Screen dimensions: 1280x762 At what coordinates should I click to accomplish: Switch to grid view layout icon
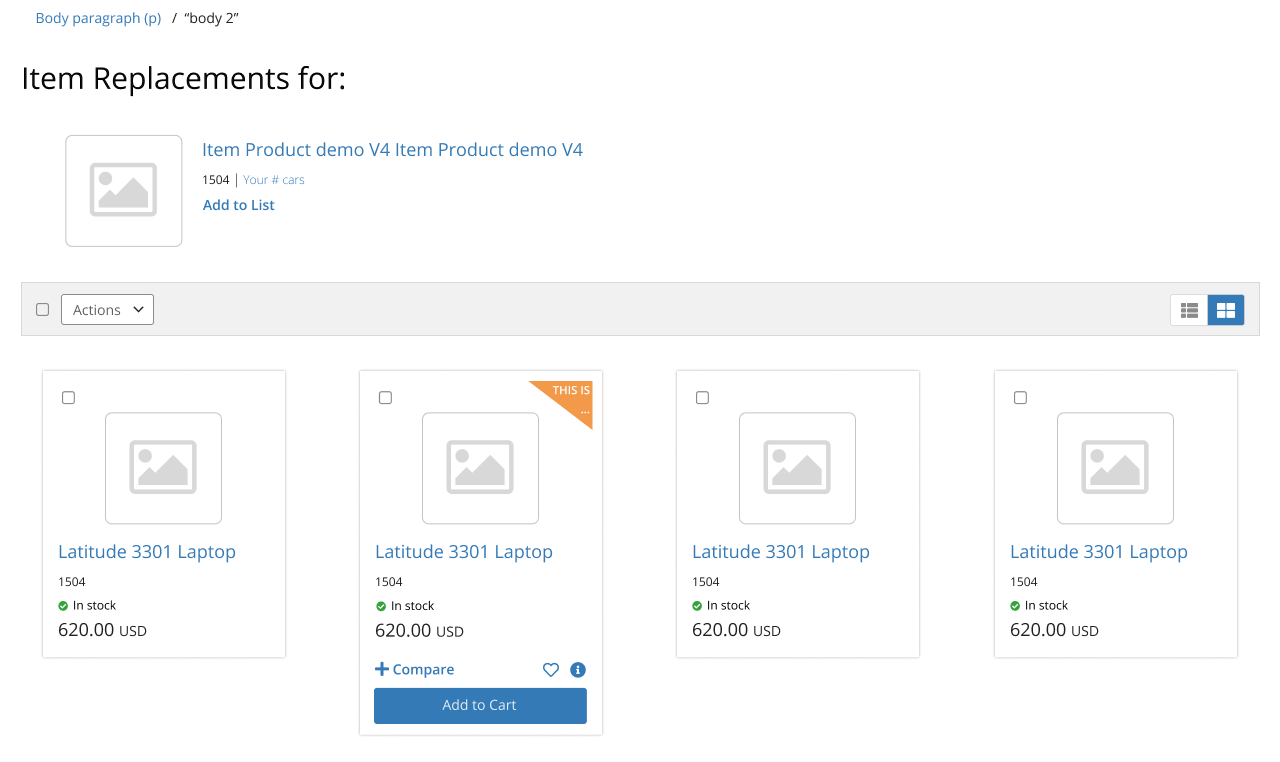tap(1226, 310)
